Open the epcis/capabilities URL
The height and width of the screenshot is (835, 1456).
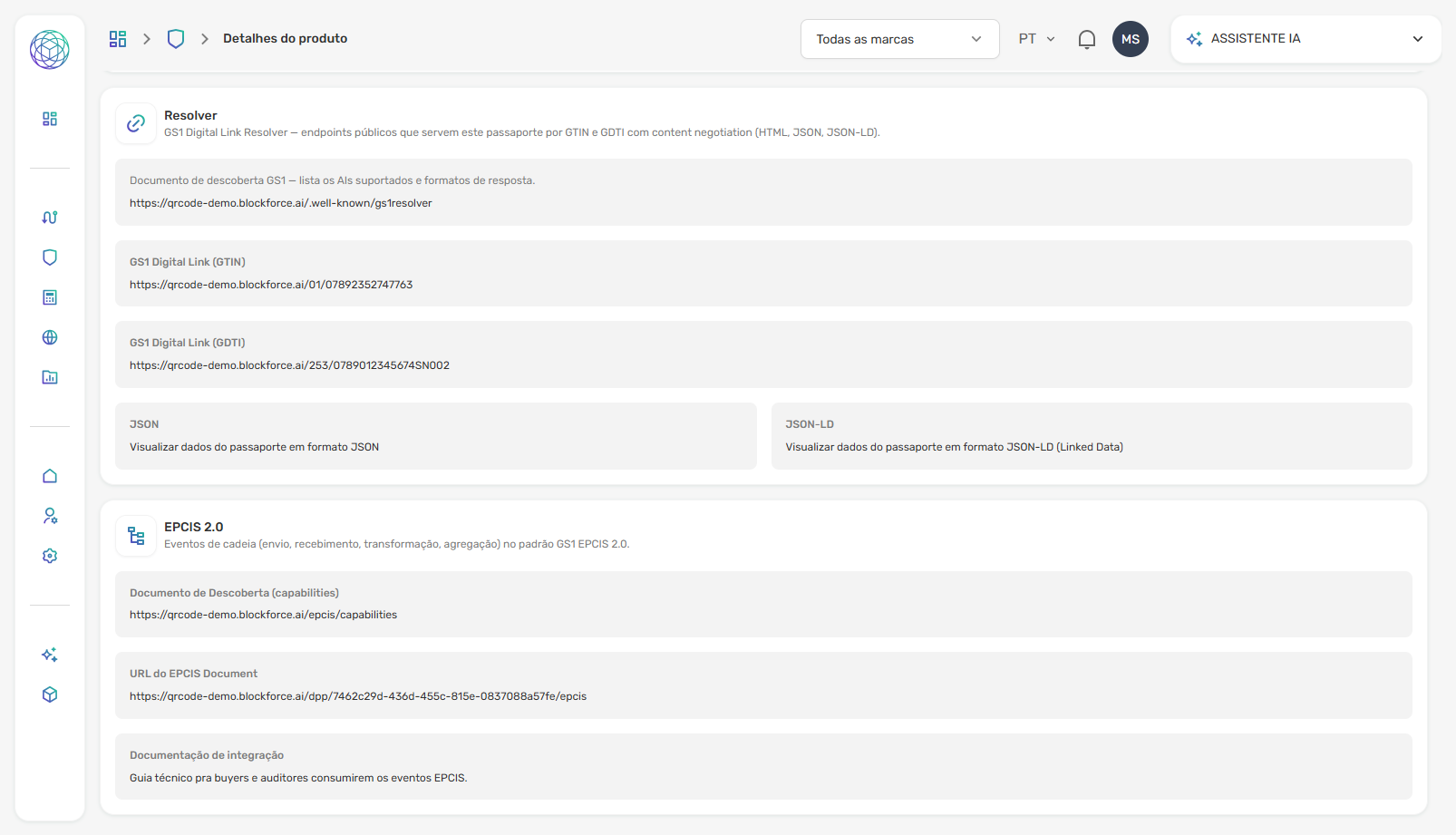coord(263,615)
